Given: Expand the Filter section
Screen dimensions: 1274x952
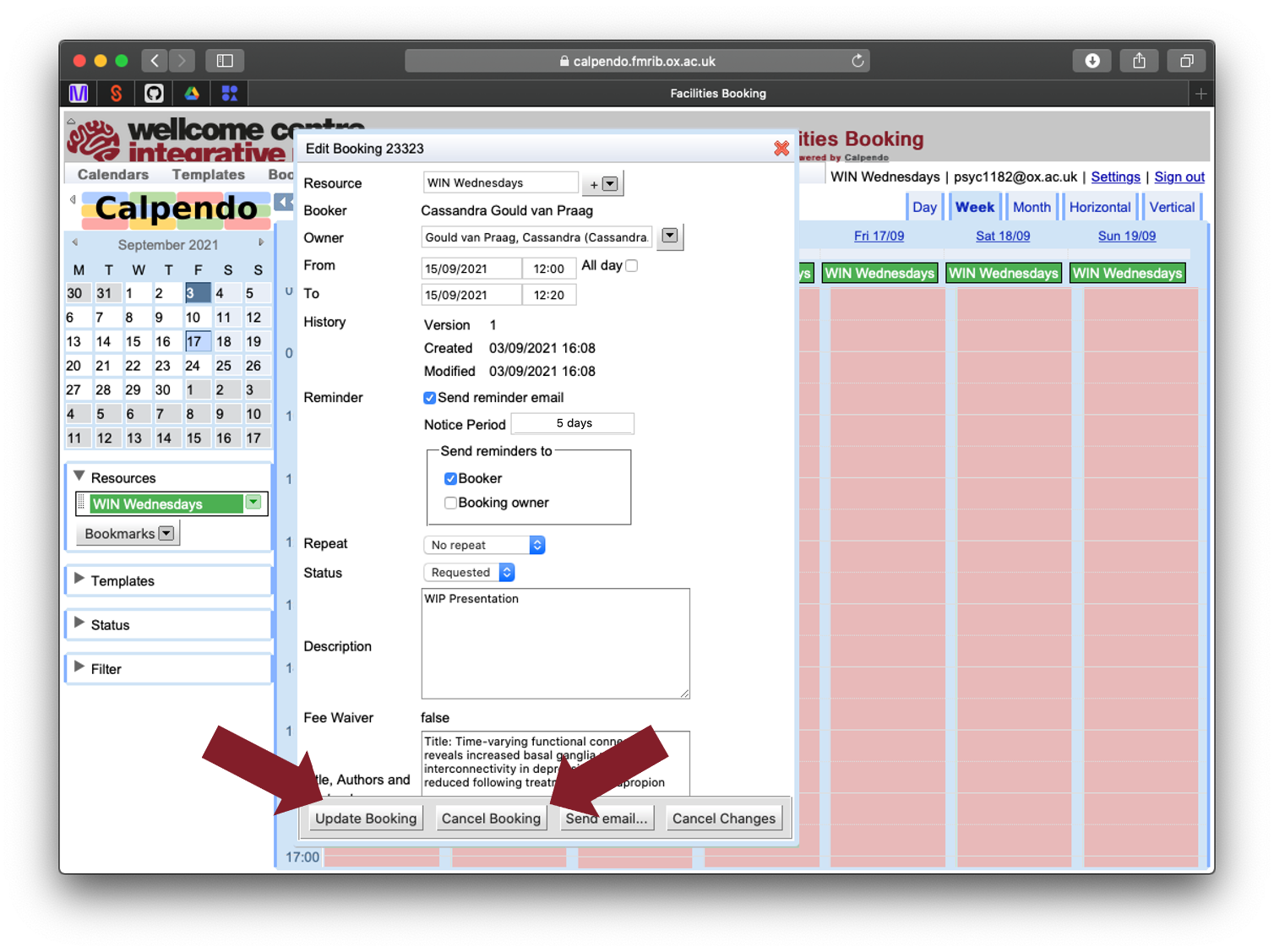Looking at the screenshot, I should coord(79,667).
